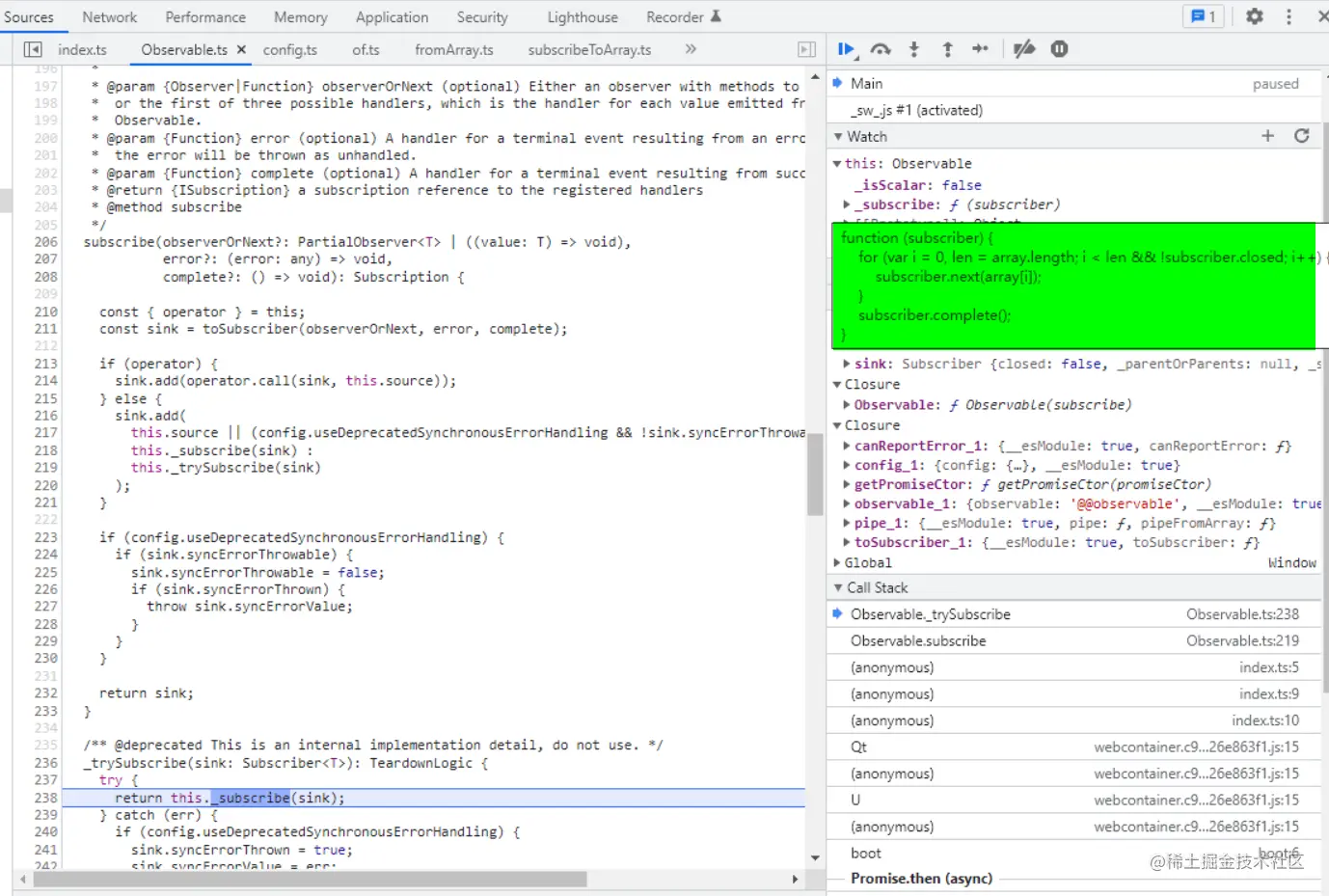Select anonymous frame at index.ts:9
This screenshot has height=896, width=1329.
pos(1073,694)
